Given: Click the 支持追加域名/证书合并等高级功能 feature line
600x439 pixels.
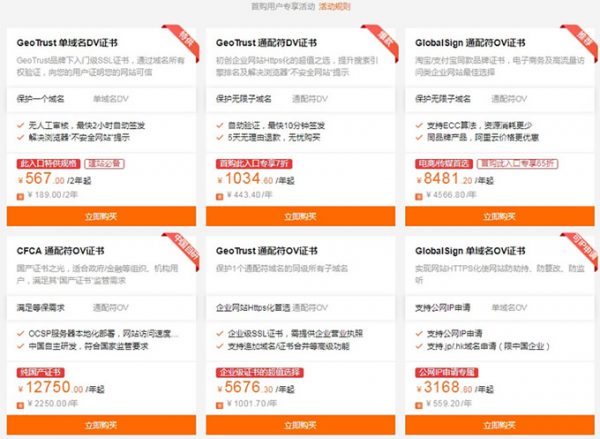Looking at the screenshot, I should point(289,346).
